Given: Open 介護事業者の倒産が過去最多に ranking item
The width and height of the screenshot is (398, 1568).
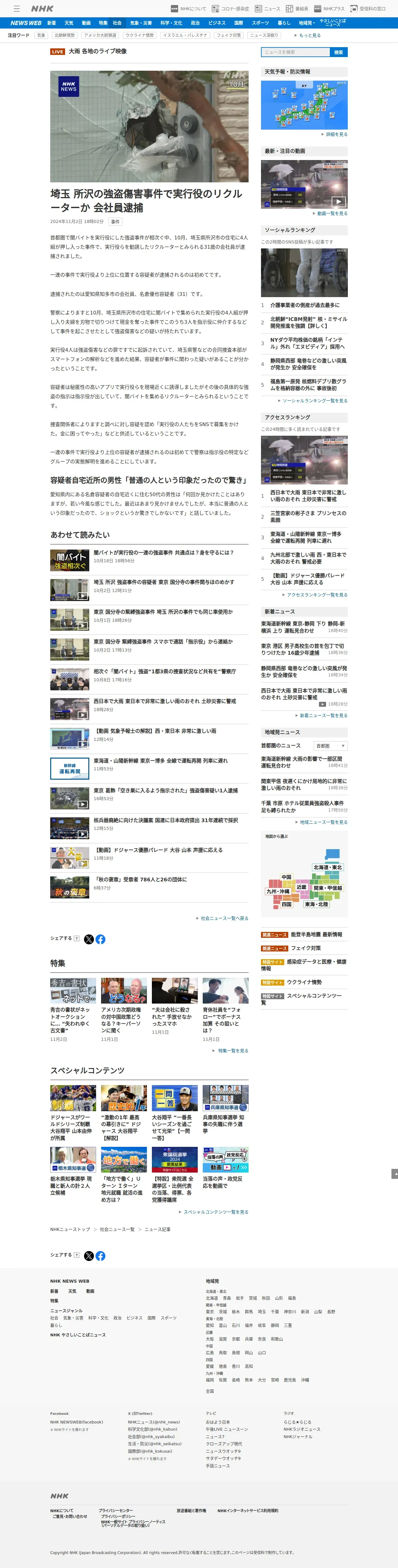Looking at the screenshot, I should pyautogui.click(x=305, y=305).
